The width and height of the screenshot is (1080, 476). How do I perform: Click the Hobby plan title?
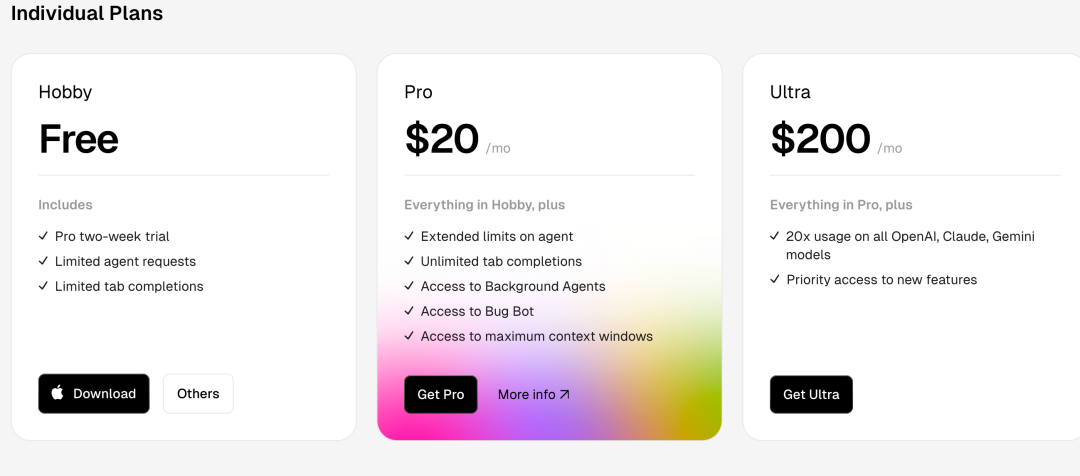(65, 92)
